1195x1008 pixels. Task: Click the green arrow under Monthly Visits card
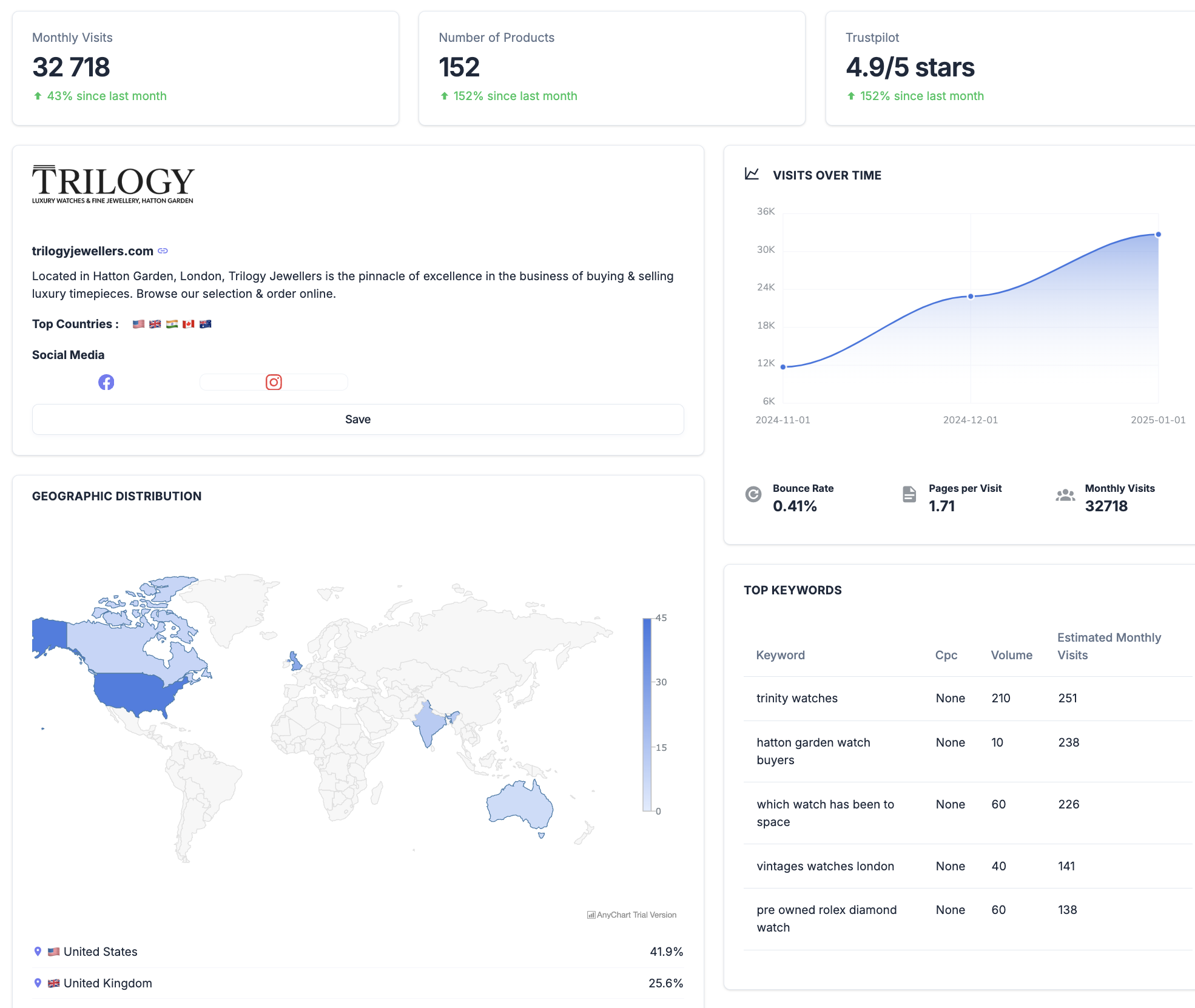point(38,96)
